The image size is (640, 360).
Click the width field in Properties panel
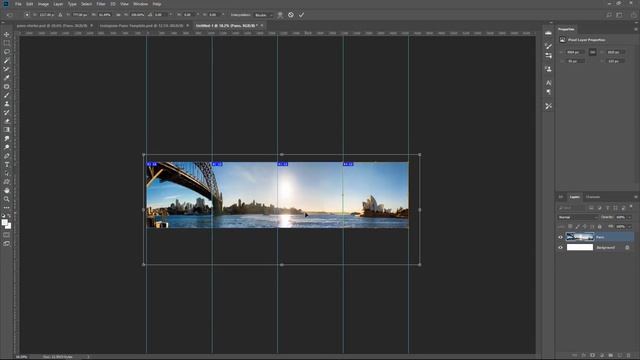[x=575, y=52]
